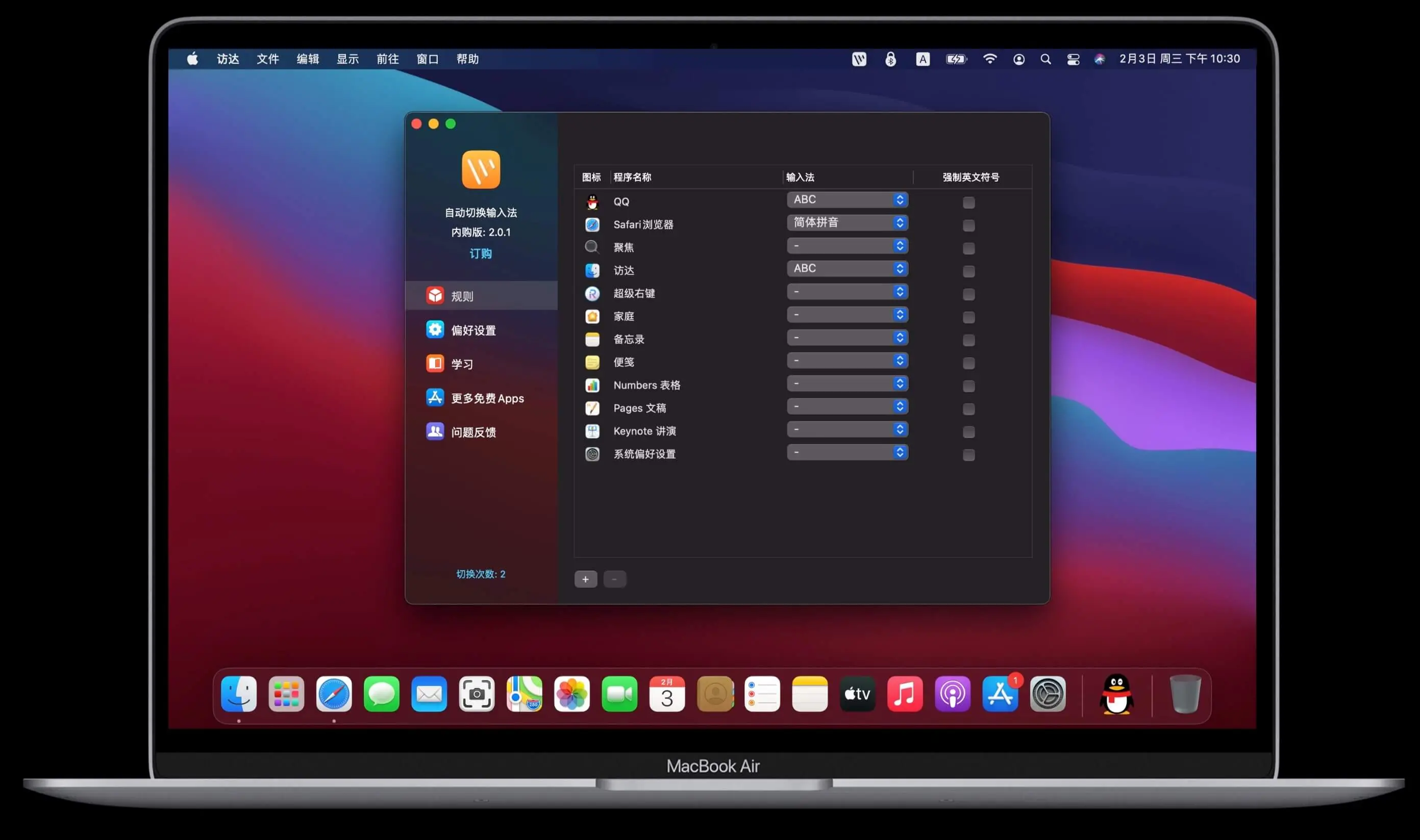1420x840 pixels.
Task: Toggle the 系统偏好设置 row checkbox
Action: [968, 454]
